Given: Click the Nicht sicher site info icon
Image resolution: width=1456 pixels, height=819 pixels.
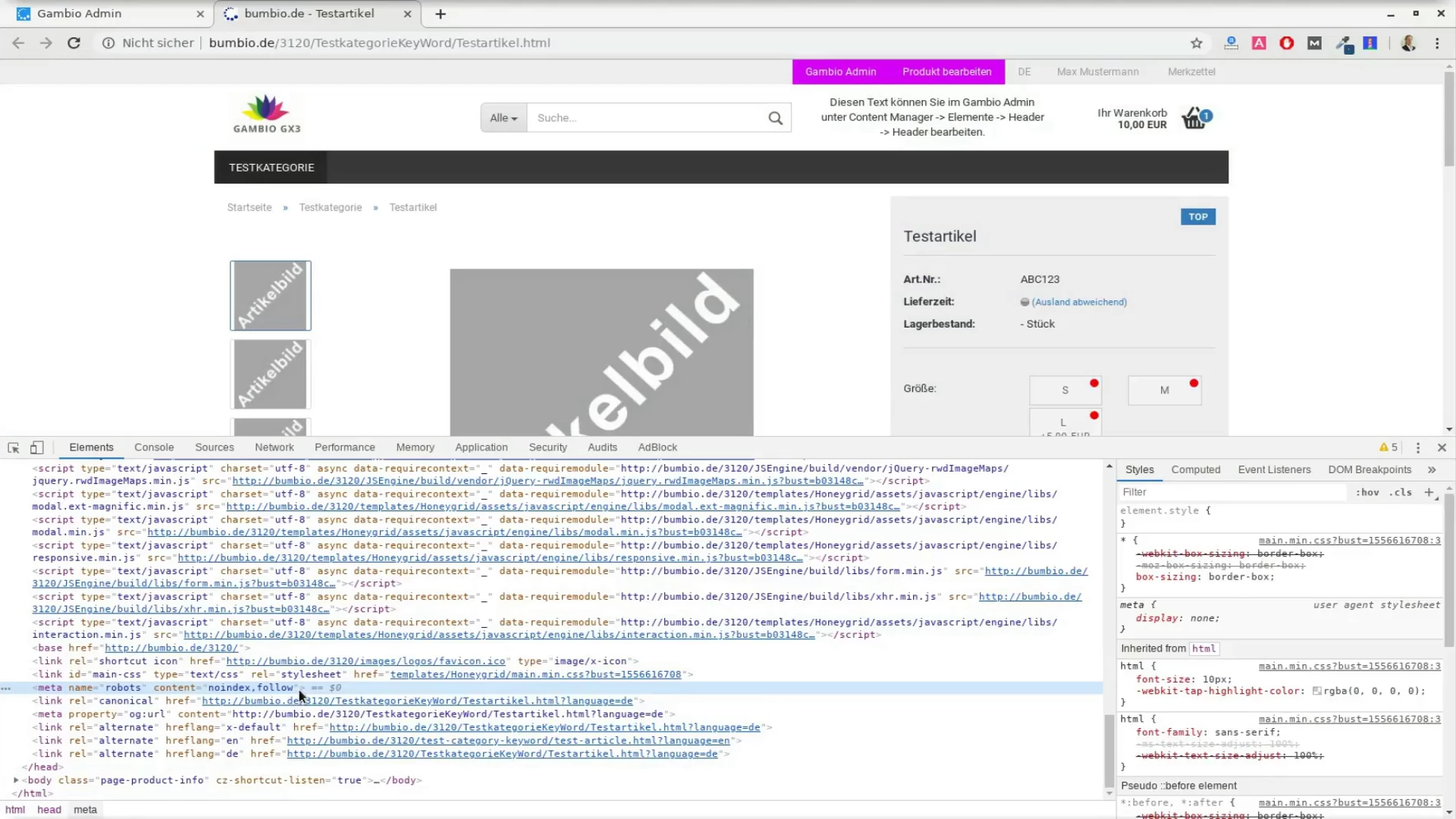Looking at the screenshot, I should [x=108, y=43].
